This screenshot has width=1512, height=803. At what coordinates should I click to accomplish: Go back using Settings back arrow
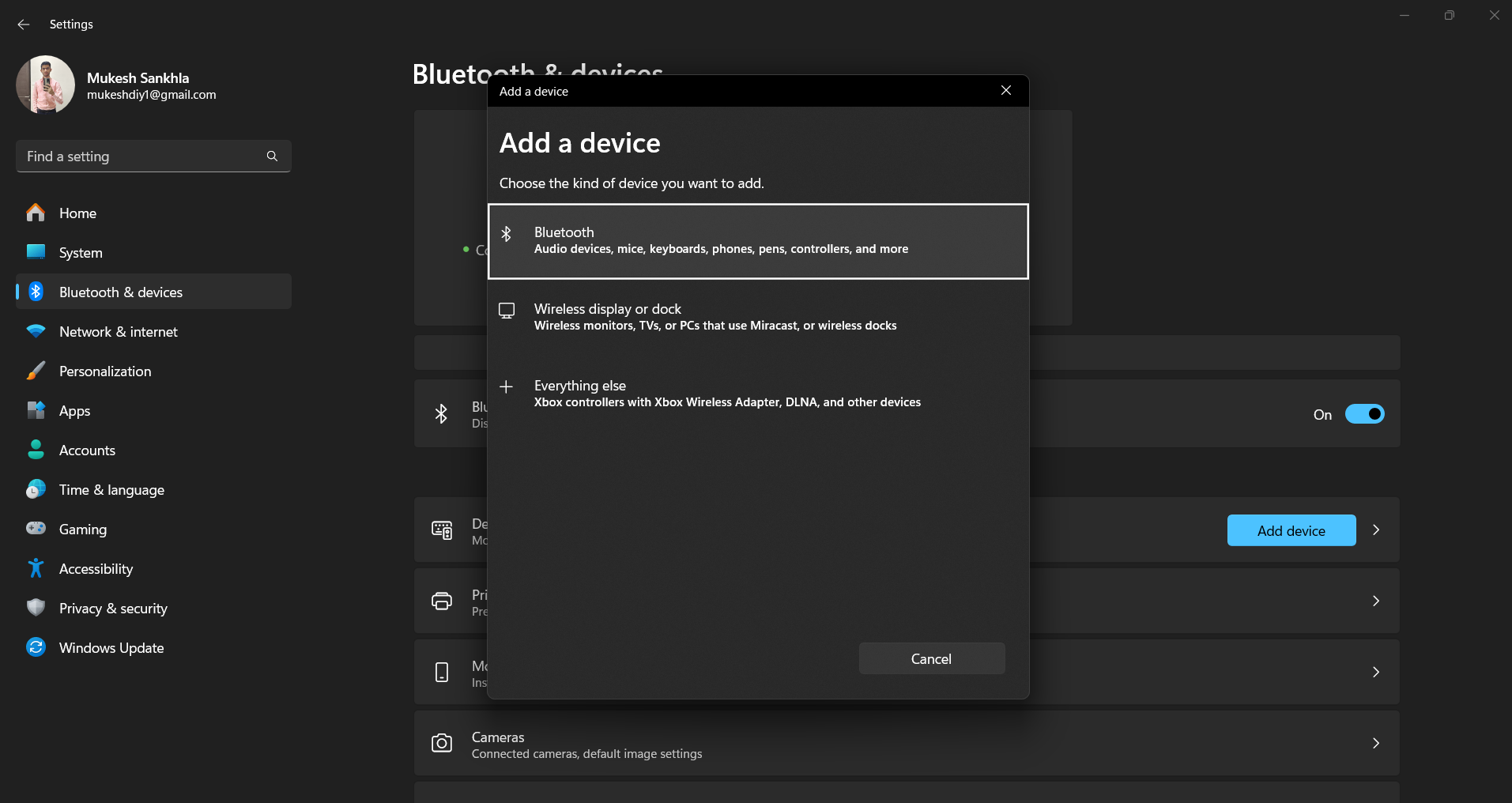click(x=24, y=25)
